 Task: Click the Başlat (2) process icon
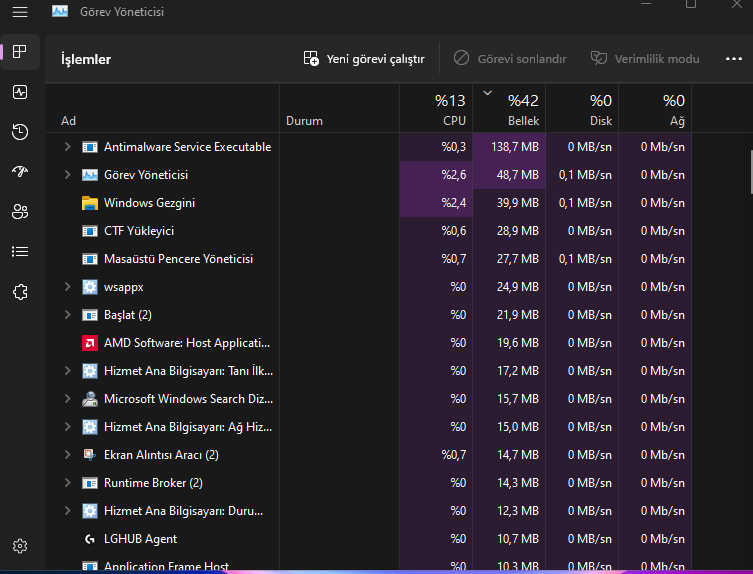[x=90, y=315]
